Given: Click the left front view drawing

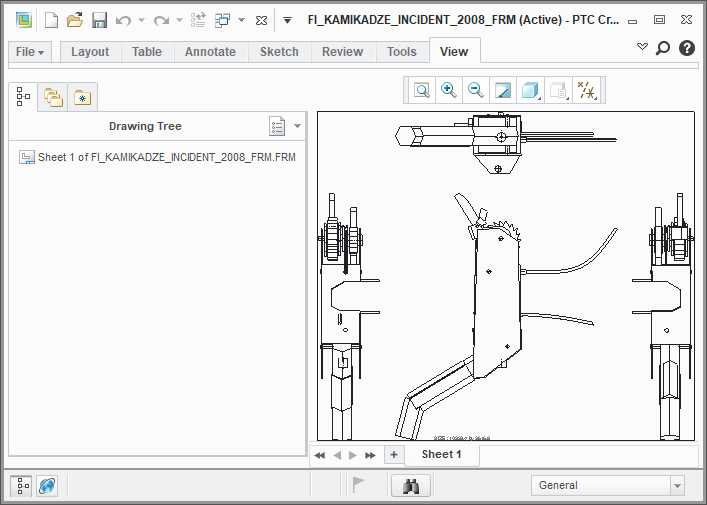Looking at the screenshot, I should (x=349, y=316).
